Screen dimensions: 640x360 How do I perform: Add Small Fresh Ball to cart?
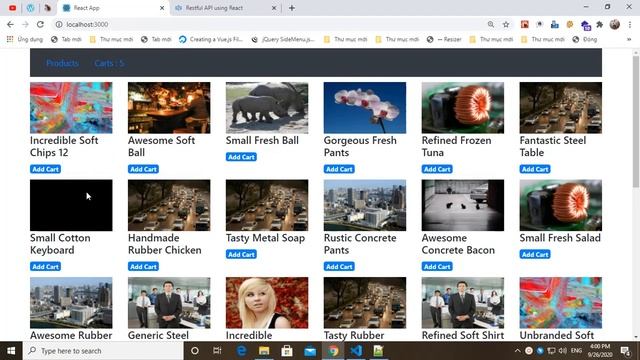[x=241, y=157]
